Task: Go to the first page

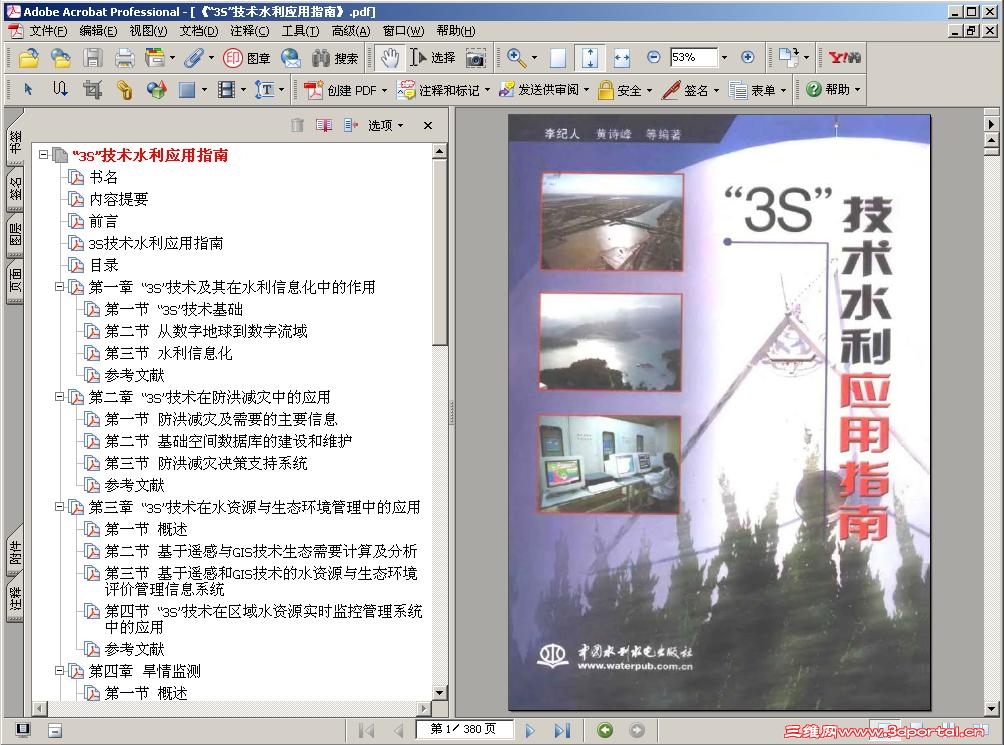Action: click(x=367, y=730)
